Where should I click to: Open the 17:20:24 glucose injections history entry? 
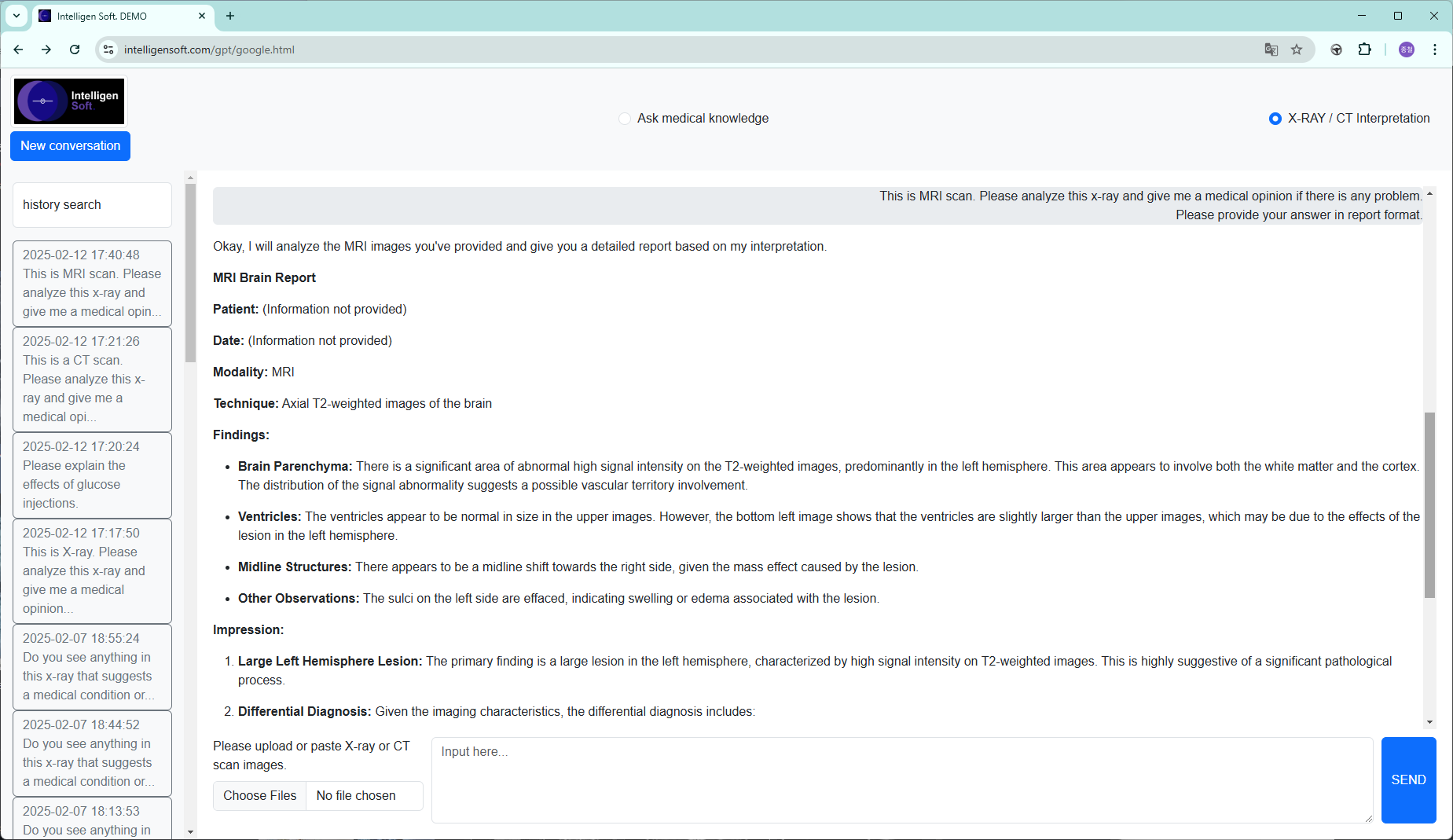tap(92, 475)
